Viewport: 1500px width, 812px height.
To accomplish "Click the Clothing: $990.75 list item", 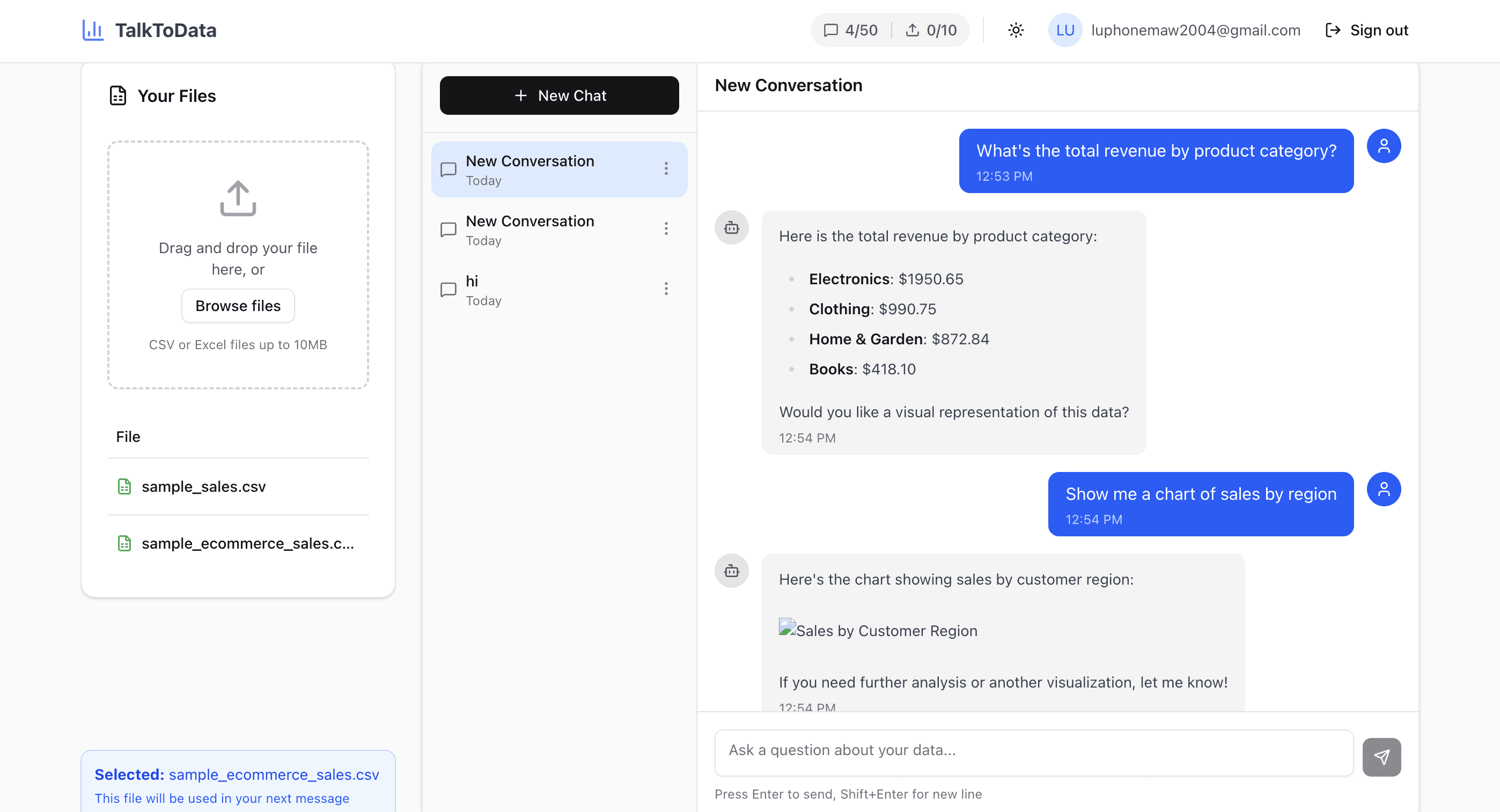I will [872, 309].
